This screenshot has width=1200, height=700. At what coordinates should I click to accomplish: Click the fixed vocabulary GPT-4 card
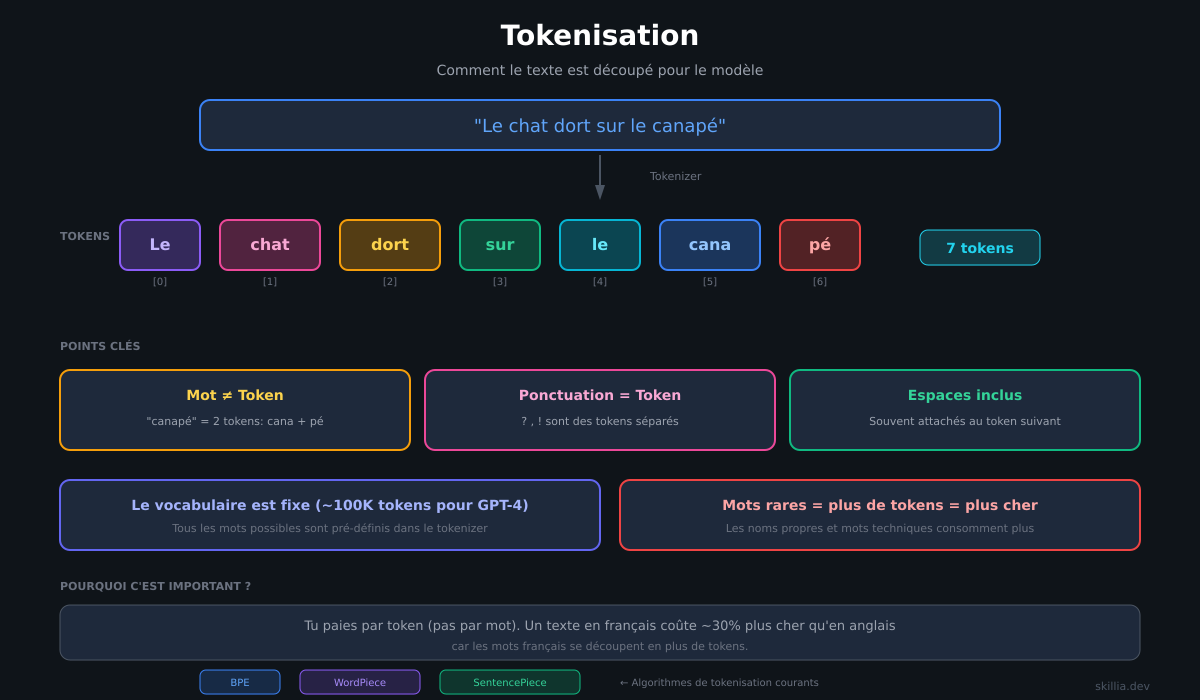(x=330, y=515)
